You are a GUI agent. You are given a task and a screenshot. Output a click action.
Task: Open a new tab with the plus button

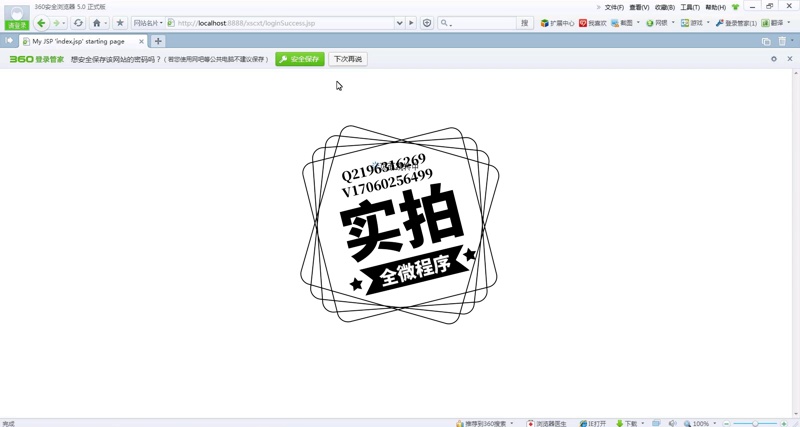click(x=158, y=41)
